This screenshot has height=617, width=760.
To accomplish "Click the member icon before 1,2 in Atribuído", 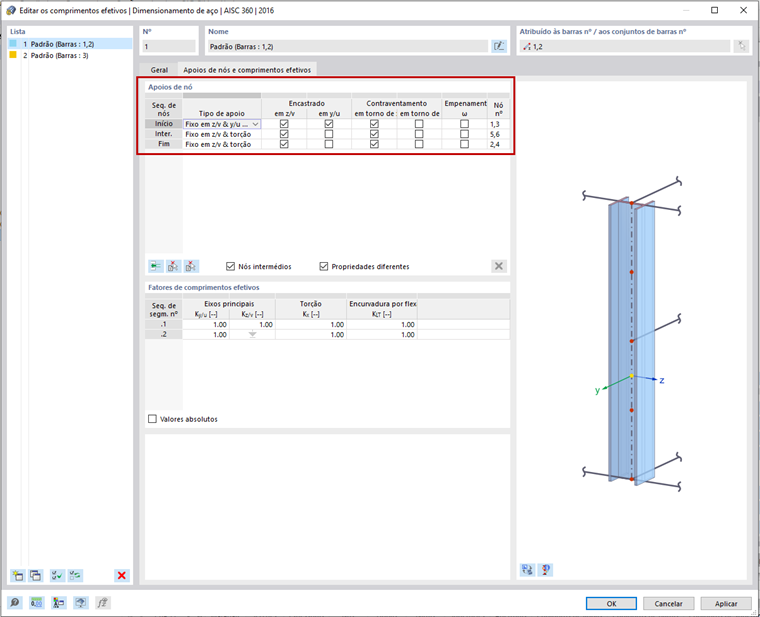I will (x=526, y=47).
